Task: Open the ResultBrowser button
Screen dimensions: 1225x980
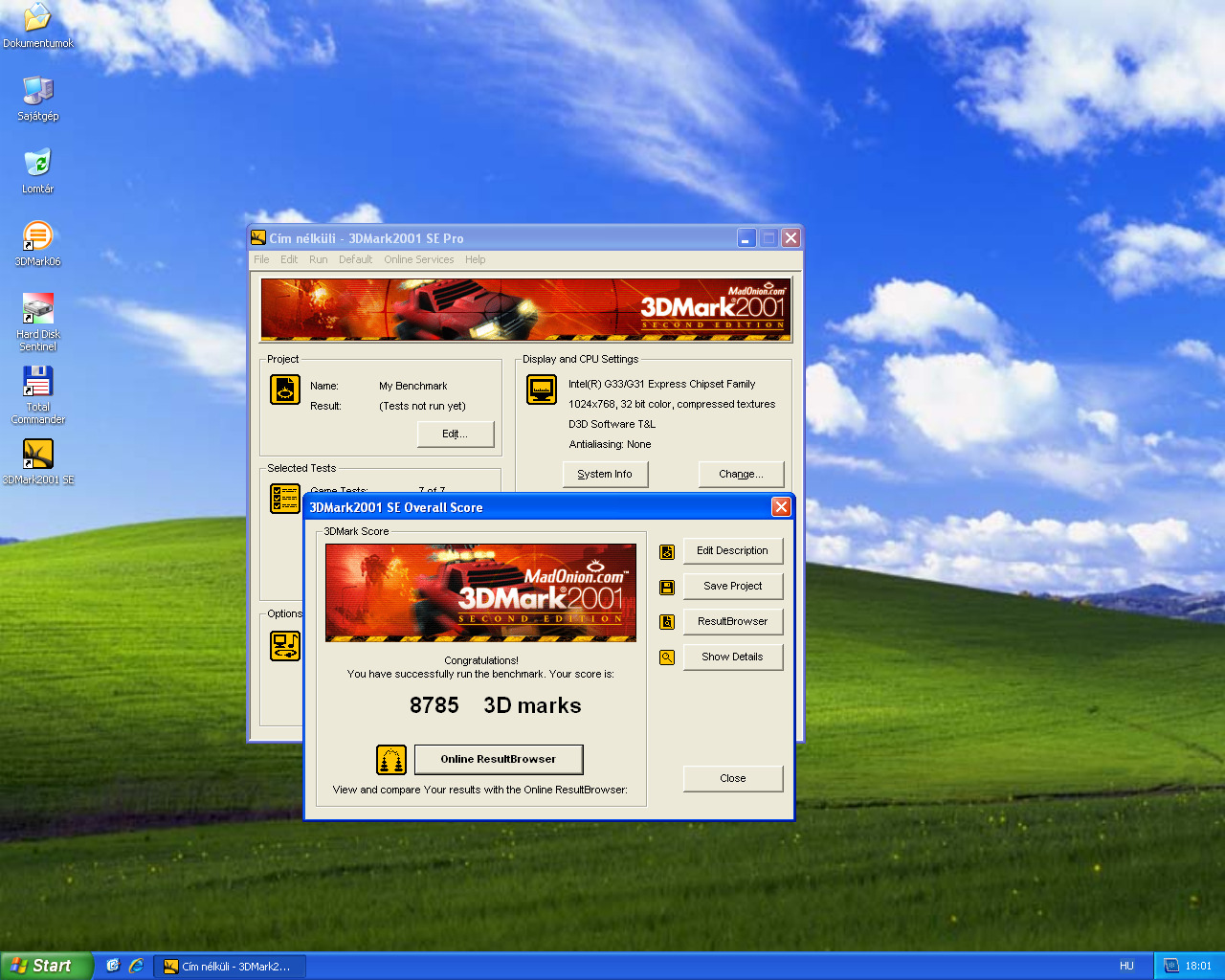Action: point(733,622)
